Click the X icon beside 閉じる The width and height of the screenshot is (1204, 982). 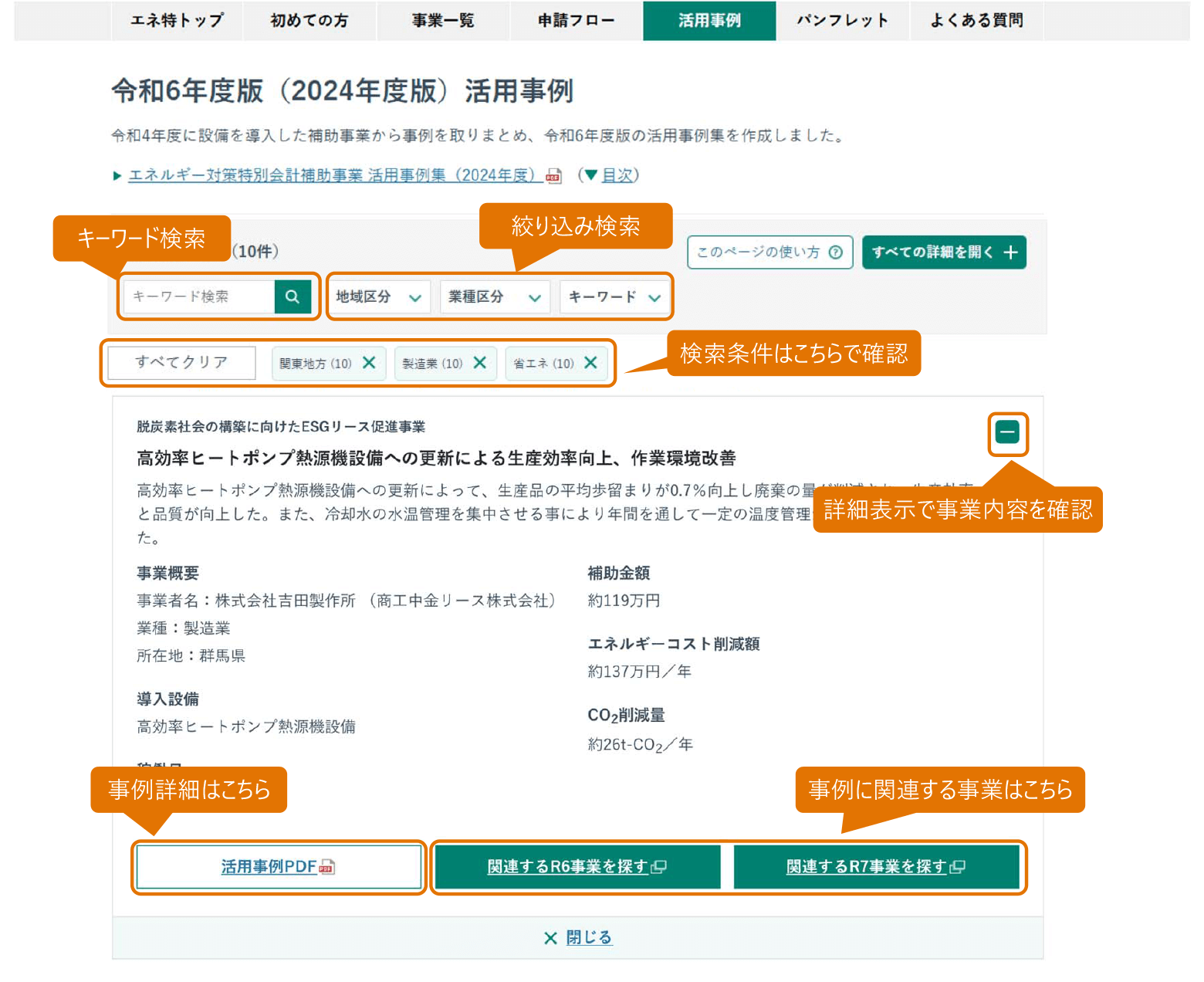click(550, 938)
